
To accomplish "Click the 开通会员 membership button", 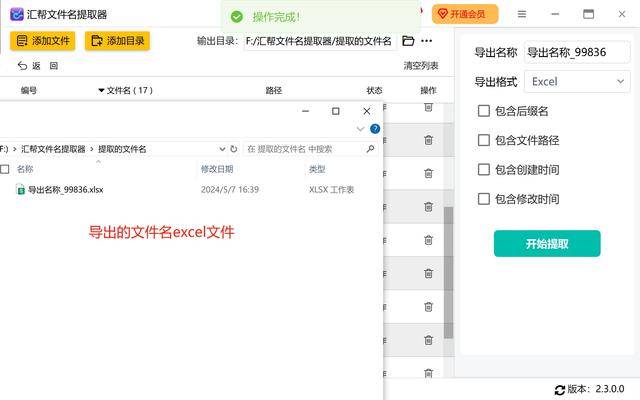I will tap(465, 14).
